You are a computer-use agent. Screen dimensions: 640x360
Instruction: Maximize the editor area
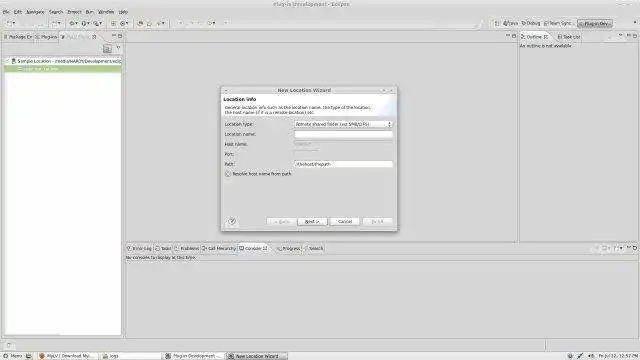click(x=514, y=36)
